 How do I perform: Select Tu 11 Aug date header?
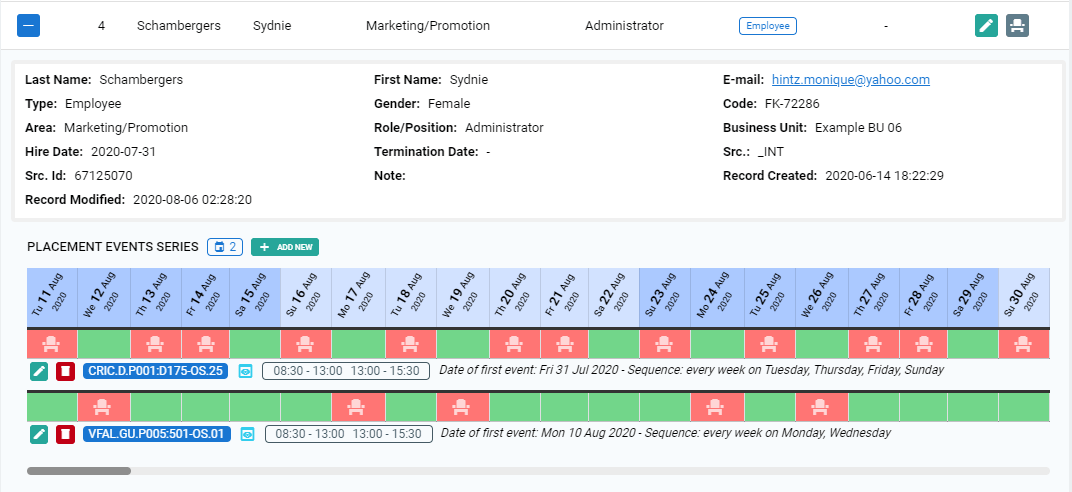[52, 298]
